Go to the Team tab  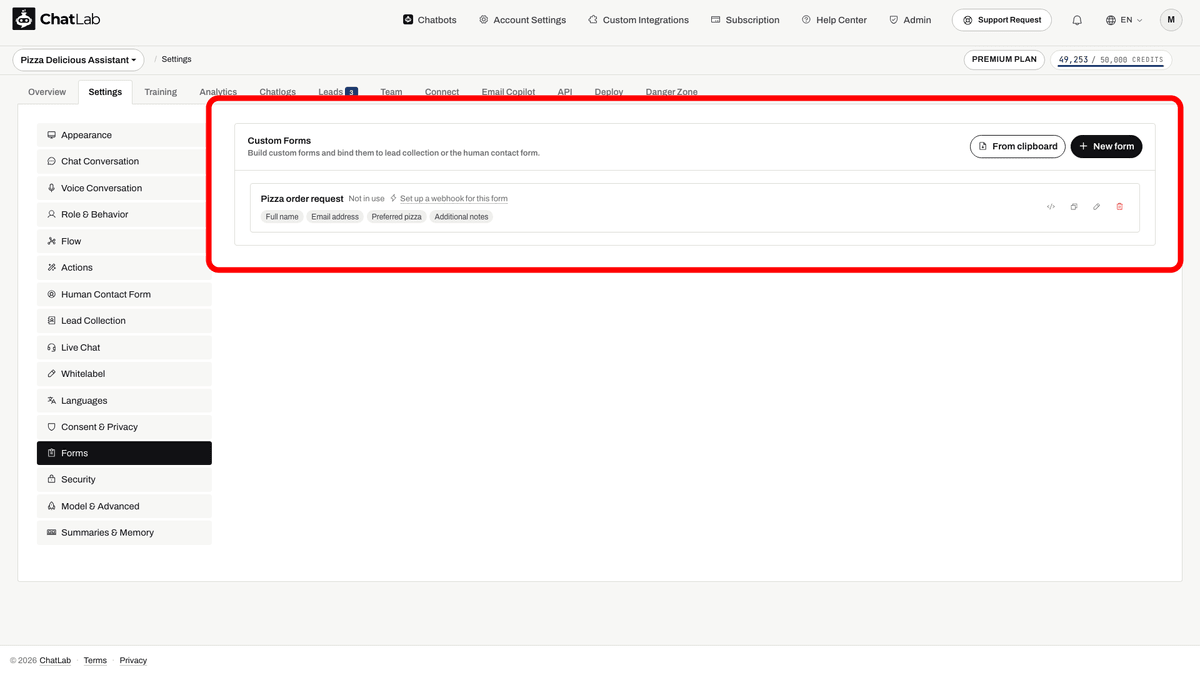(x=391, y=92)
